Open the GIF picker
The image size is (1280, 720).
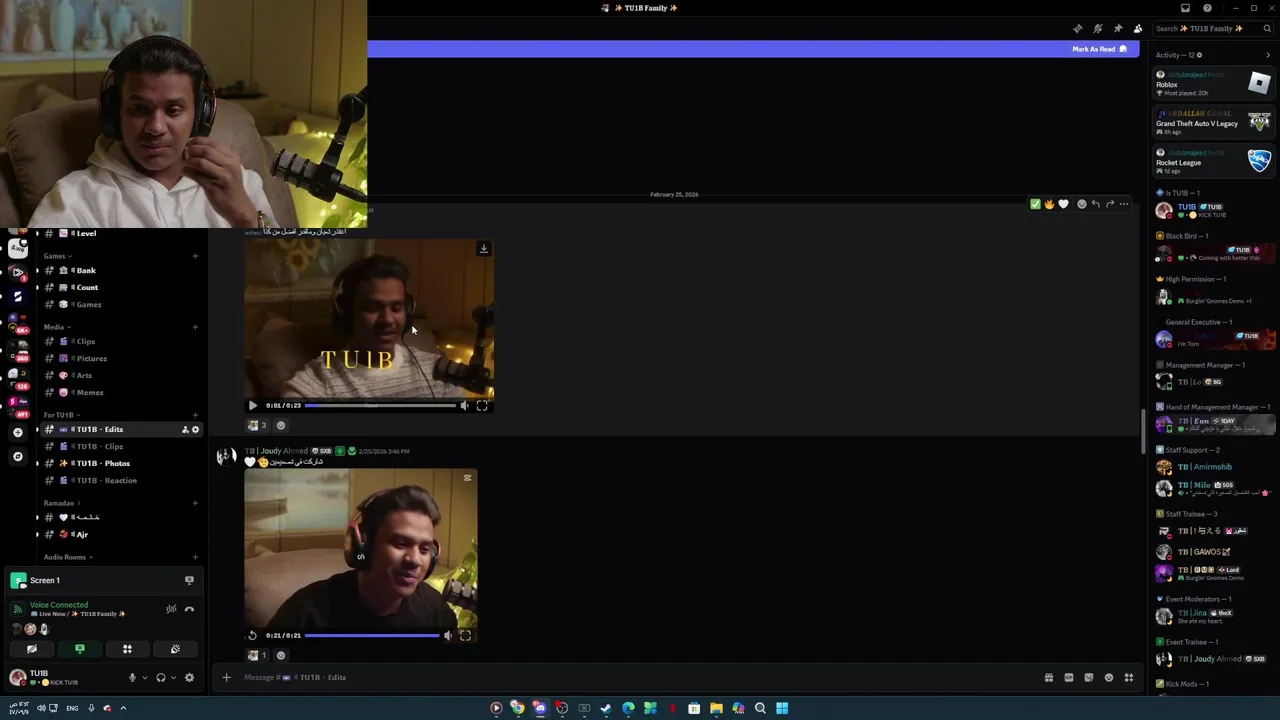point(1069,678)
